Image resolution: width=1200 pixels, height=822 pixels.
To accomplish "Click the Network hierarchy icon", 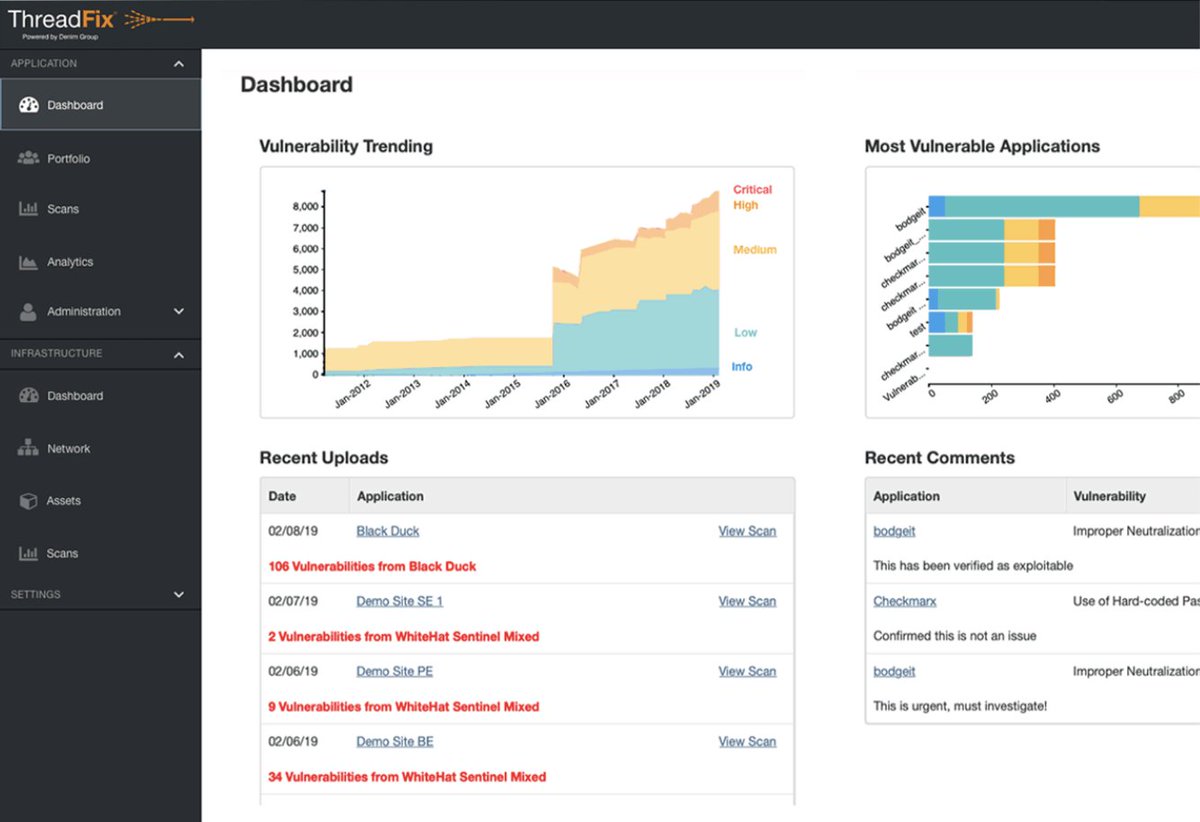I will point(29,449).
